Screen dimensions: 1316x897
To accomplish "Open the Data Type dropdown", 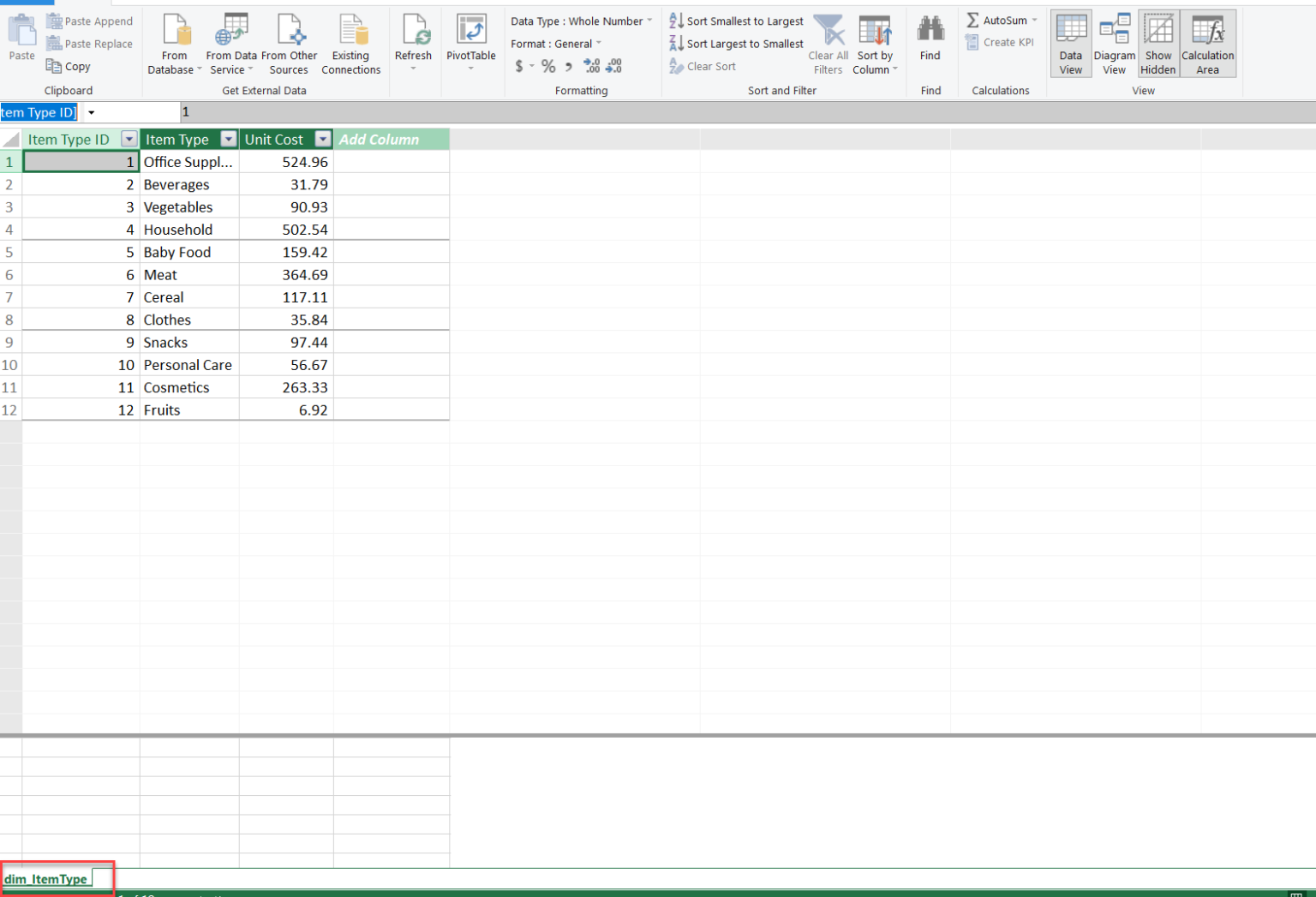I will tap(649, 21).
